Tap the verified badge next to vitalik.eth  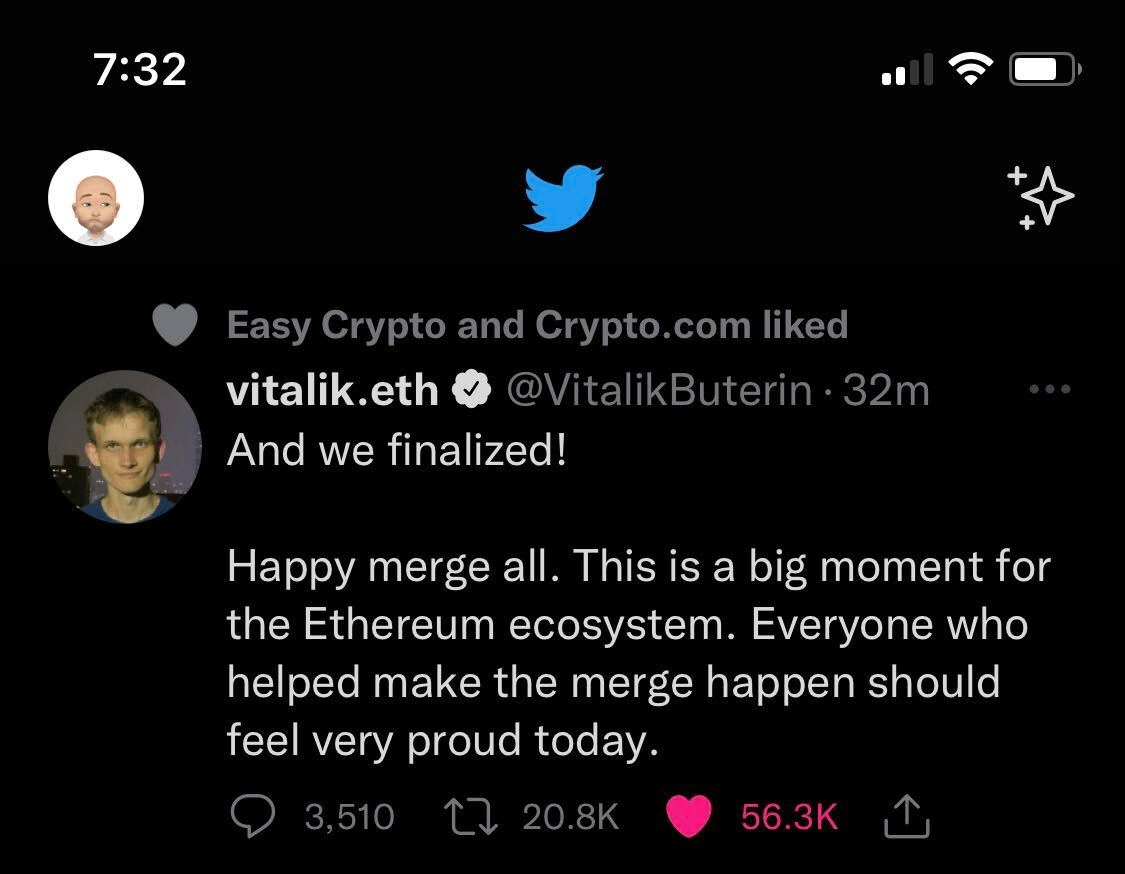pyautogui.click(x=473, y=390)
